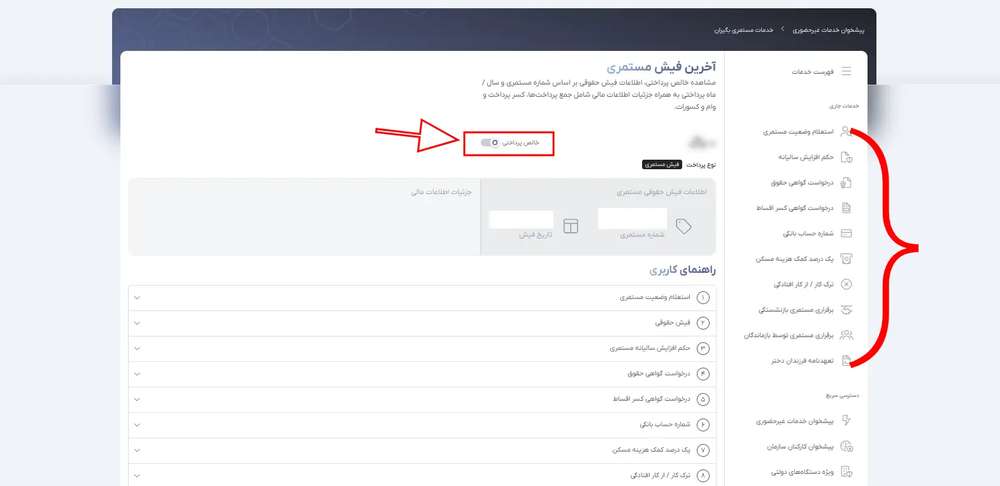
Task: Open پیشخوان خدمات غیرحضوری quick access link
Action: pyautogui.click(x=795, y=421)
